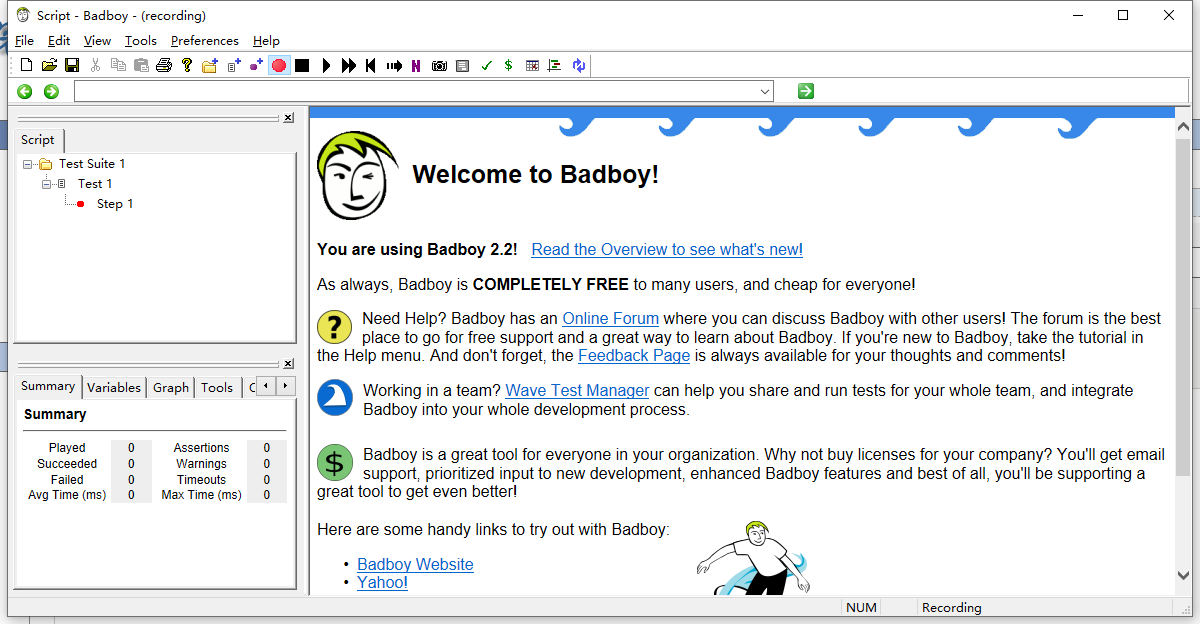
Task: Open 'Read the Overview to see what's new' link
Action: click(x=667, y=250)
